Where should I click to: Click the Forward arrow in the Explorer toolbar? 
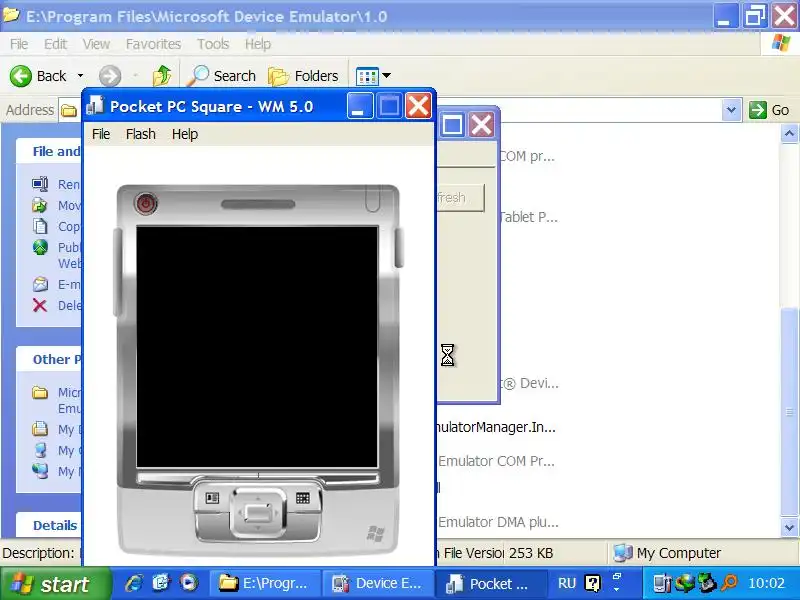[x=110, y=76]
